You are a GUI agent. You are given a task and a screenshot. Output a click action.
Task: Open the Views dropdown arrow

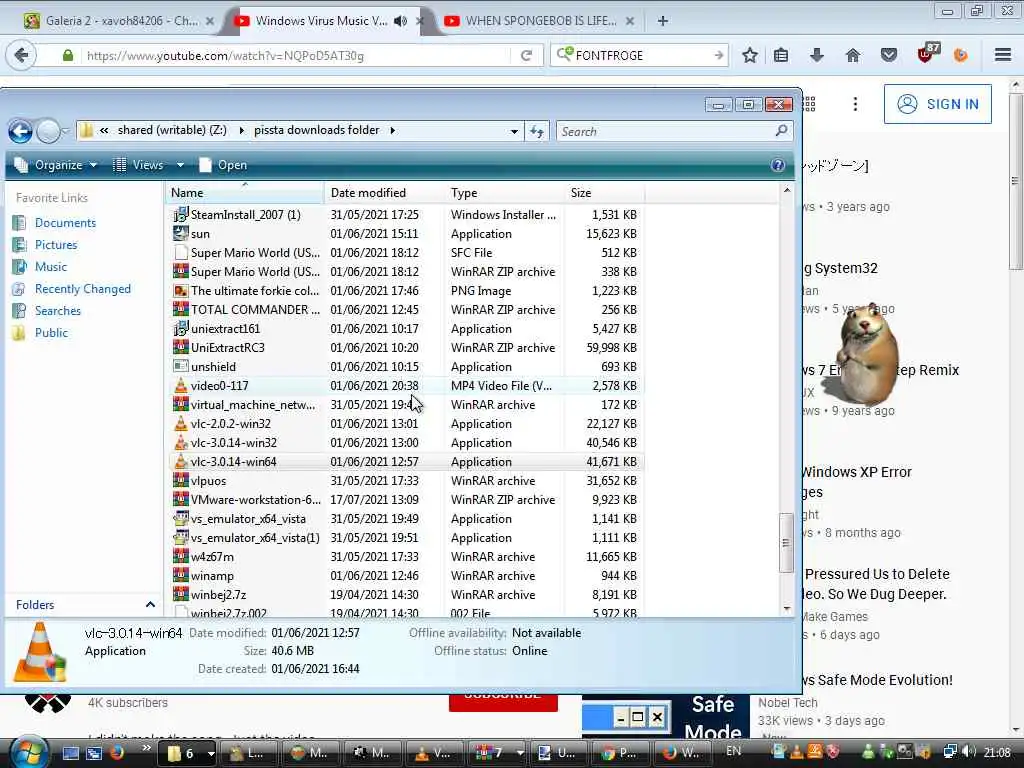[x=180, y=165]
